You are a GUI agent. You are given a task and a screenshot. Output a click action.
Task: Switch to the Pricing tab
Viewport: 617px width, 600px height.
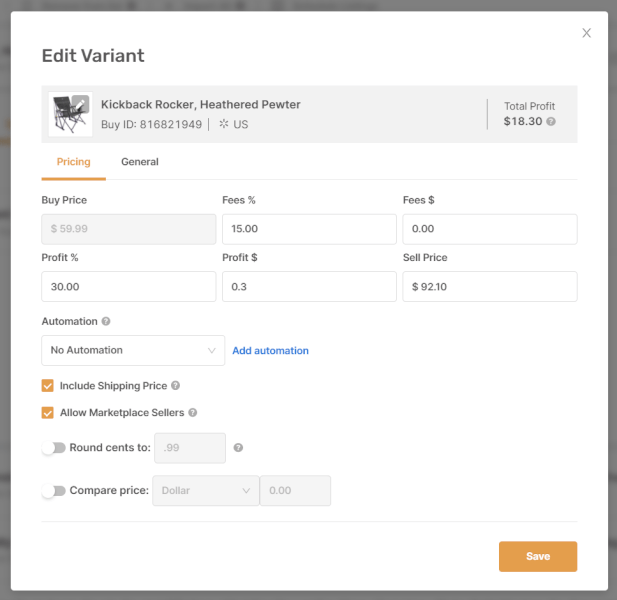click(74, 162)
